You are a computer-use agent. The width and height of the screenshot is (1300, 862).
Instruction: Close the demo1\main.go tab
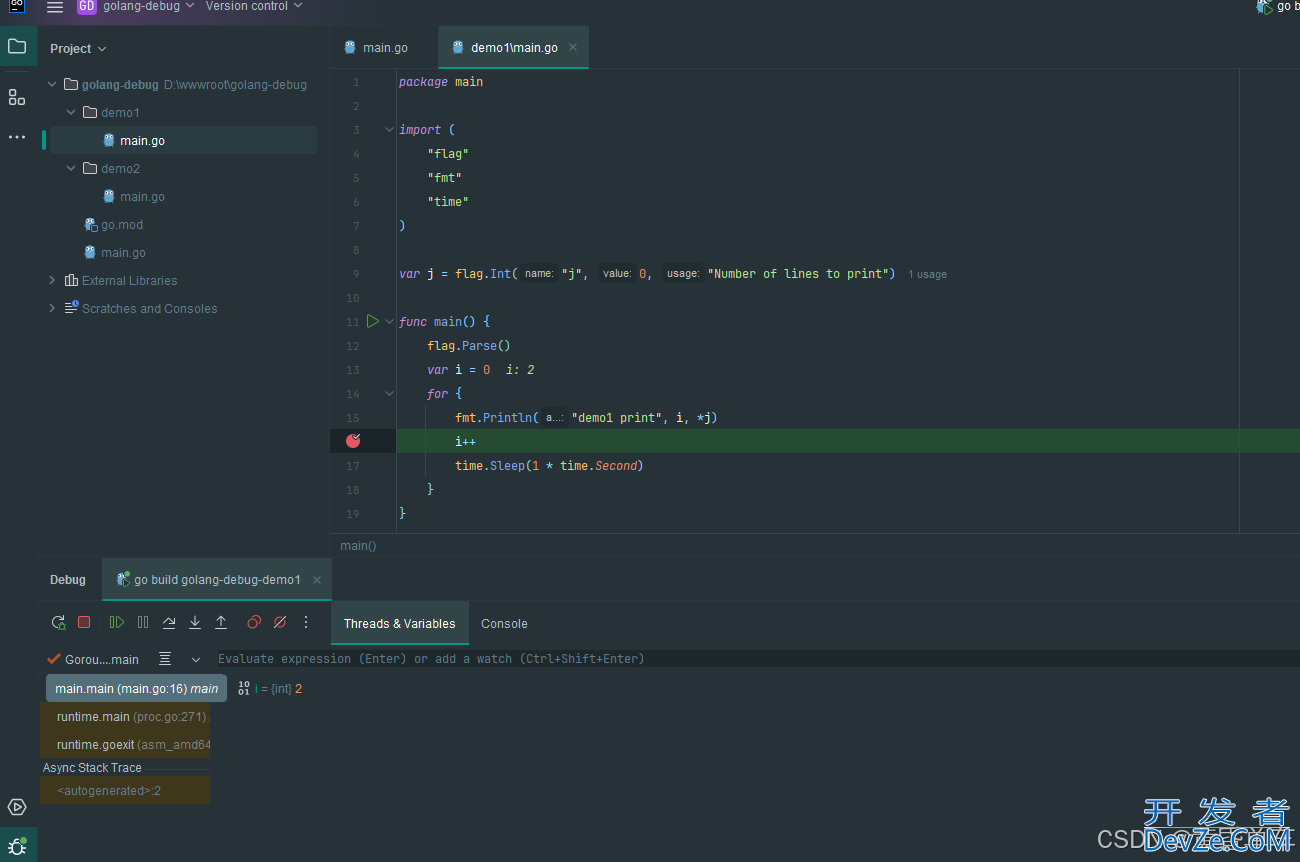[x=573, y=47]
